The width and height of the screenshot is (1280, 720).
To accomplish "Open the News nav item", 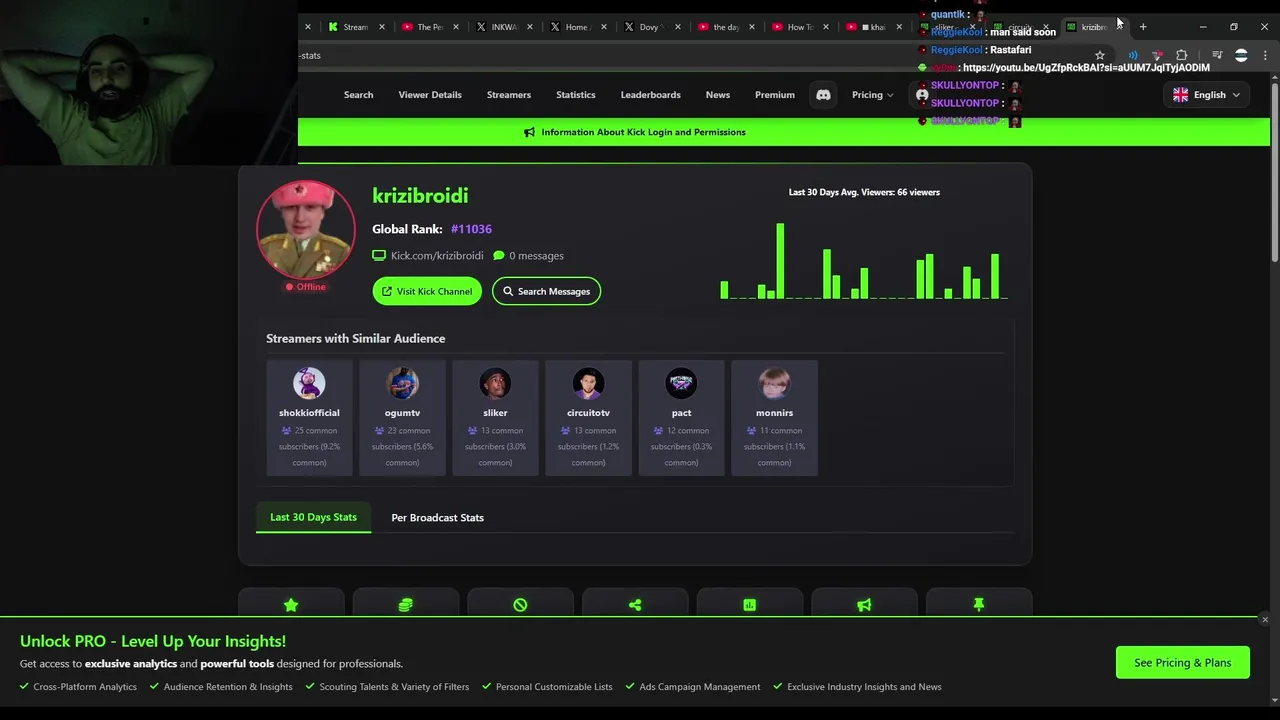I will pyautogui.click(x=718, y=95).
